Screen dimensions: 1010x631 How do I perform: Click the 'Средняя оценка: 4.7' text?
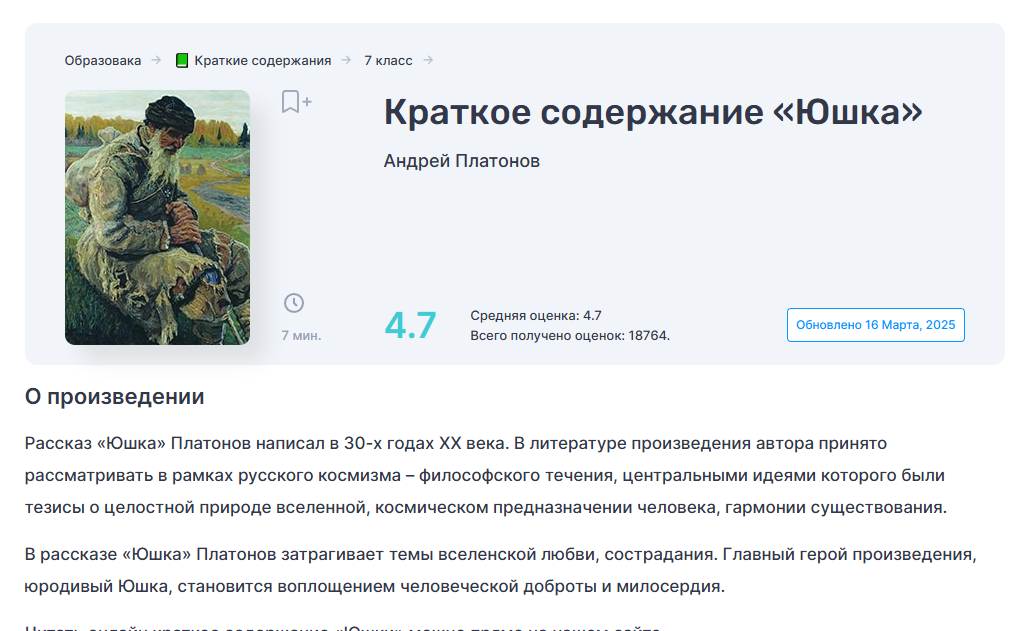pyautogui.click(x=536, y=316)
